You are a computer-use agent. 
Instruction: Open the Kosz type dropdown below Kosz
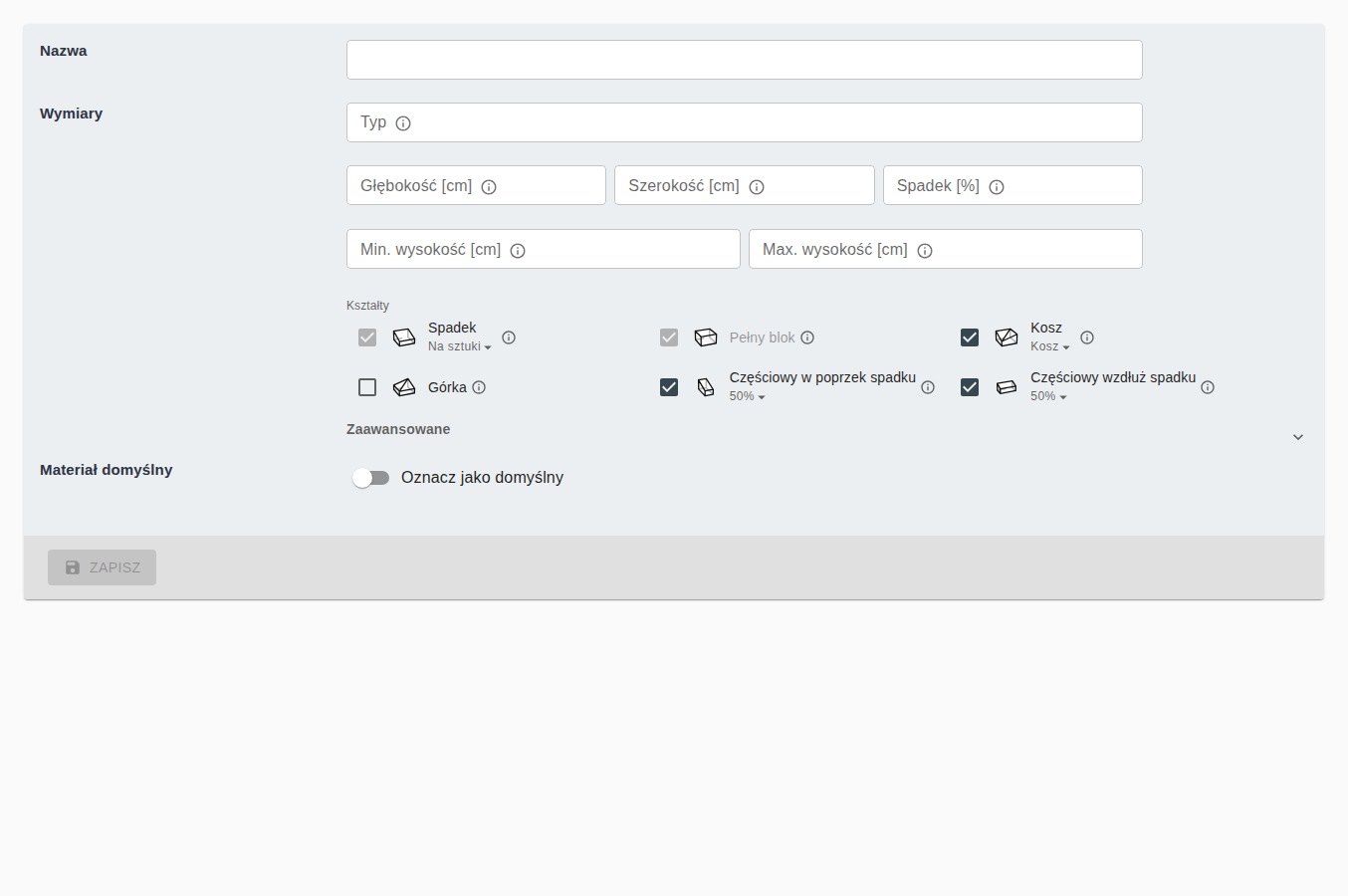pos(1050,346)
